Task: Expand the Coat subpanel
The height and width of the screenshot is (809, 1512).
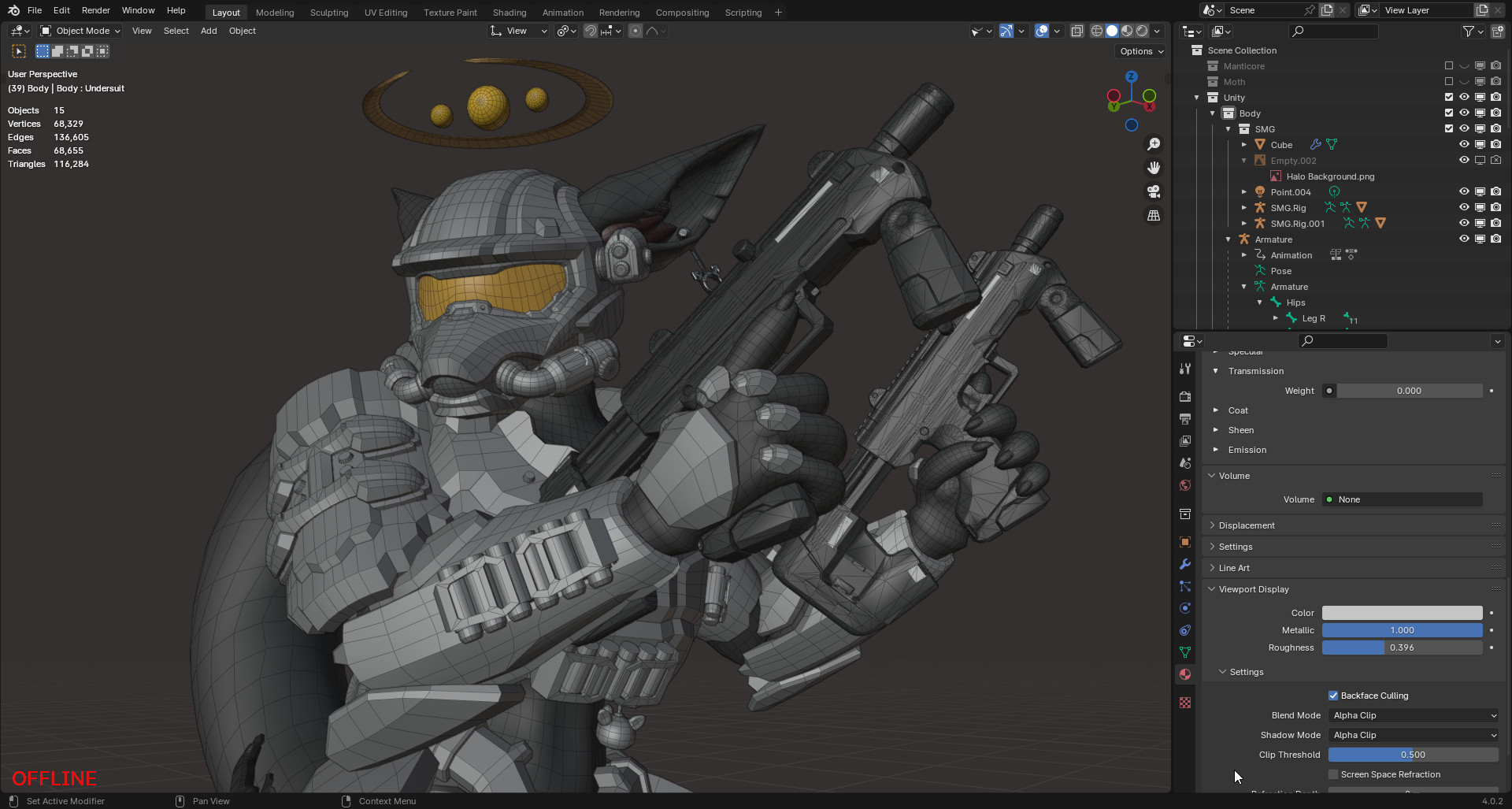Action: (1216, 410)
